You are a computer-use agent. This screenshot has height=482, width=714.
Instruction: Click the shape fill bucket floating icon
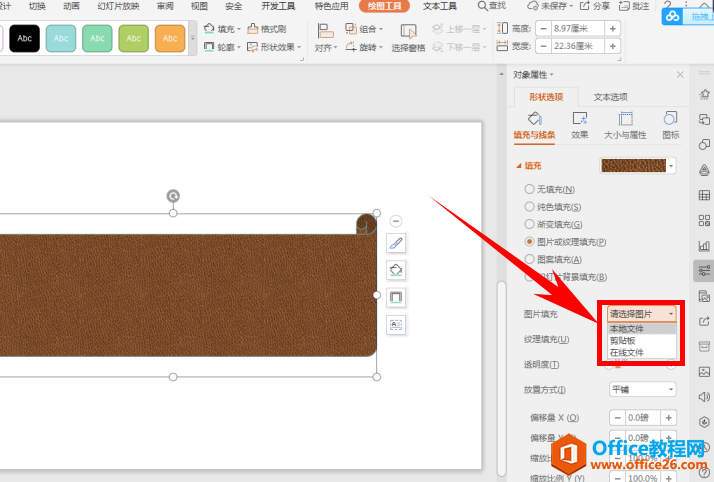pos(396,271)
